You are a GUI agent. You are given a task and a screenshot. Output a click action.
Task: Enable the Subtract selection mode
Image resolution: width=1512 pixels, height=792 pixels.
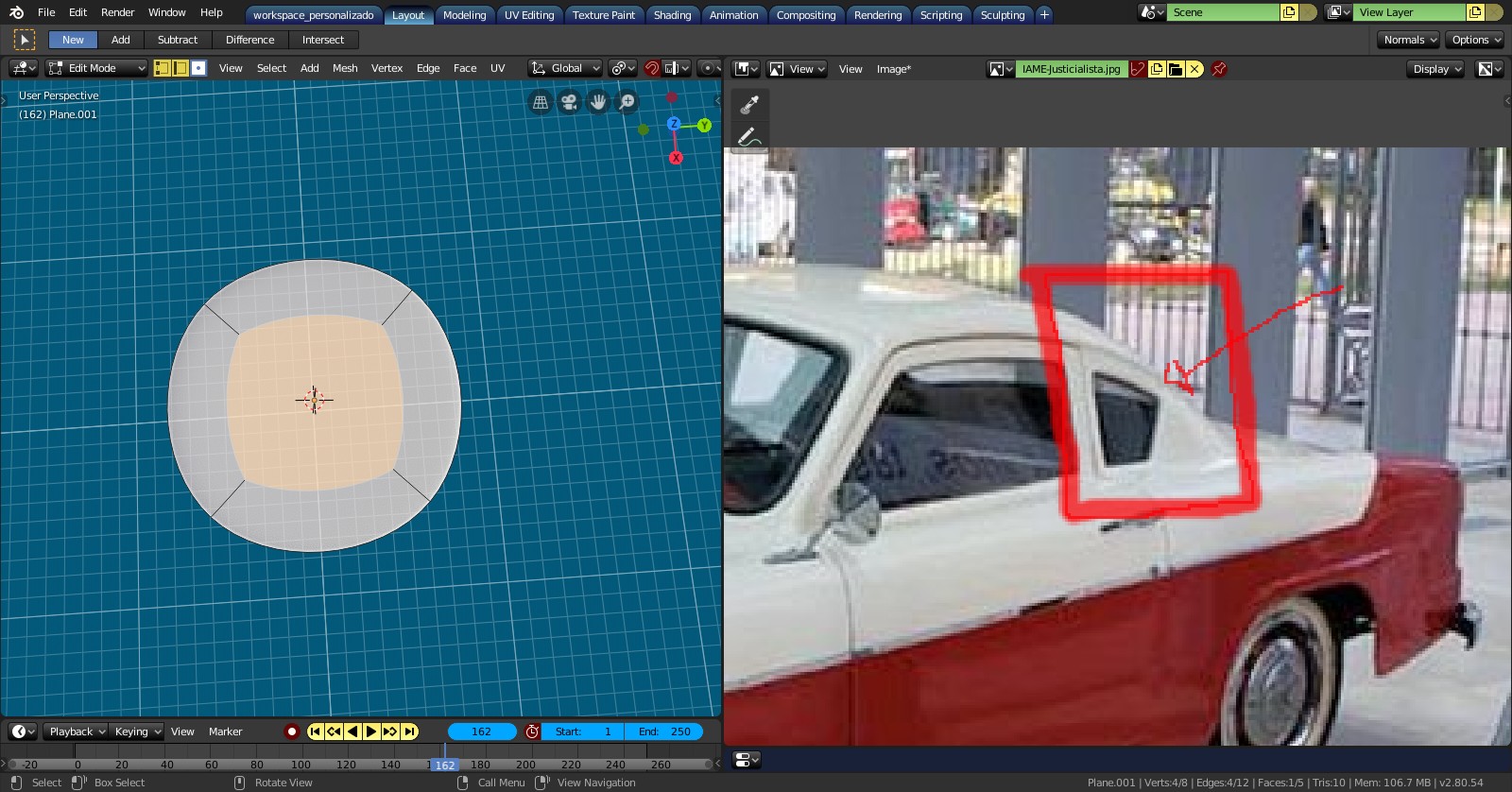178,40
